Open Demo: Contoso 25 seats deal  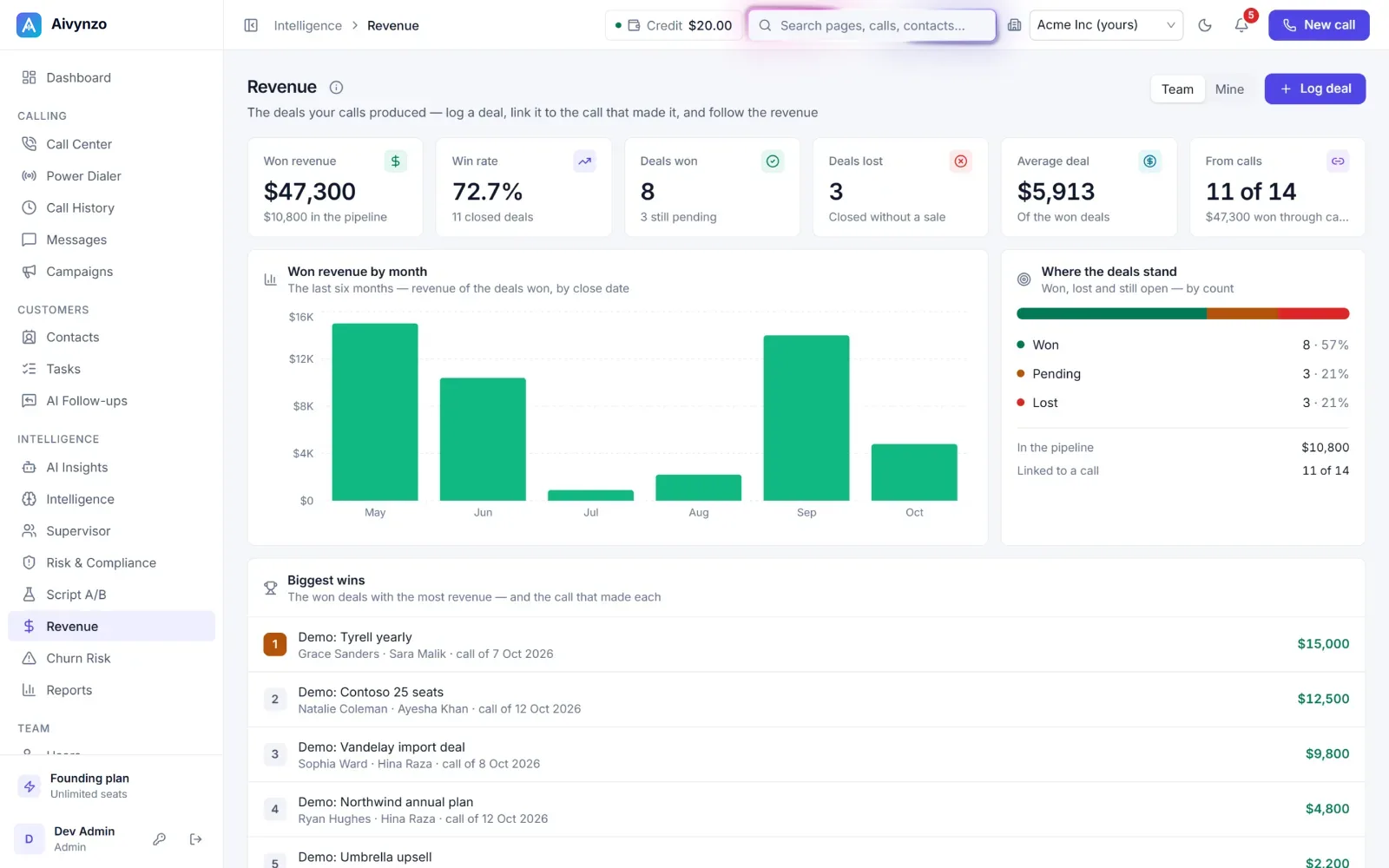click(806, 700)
